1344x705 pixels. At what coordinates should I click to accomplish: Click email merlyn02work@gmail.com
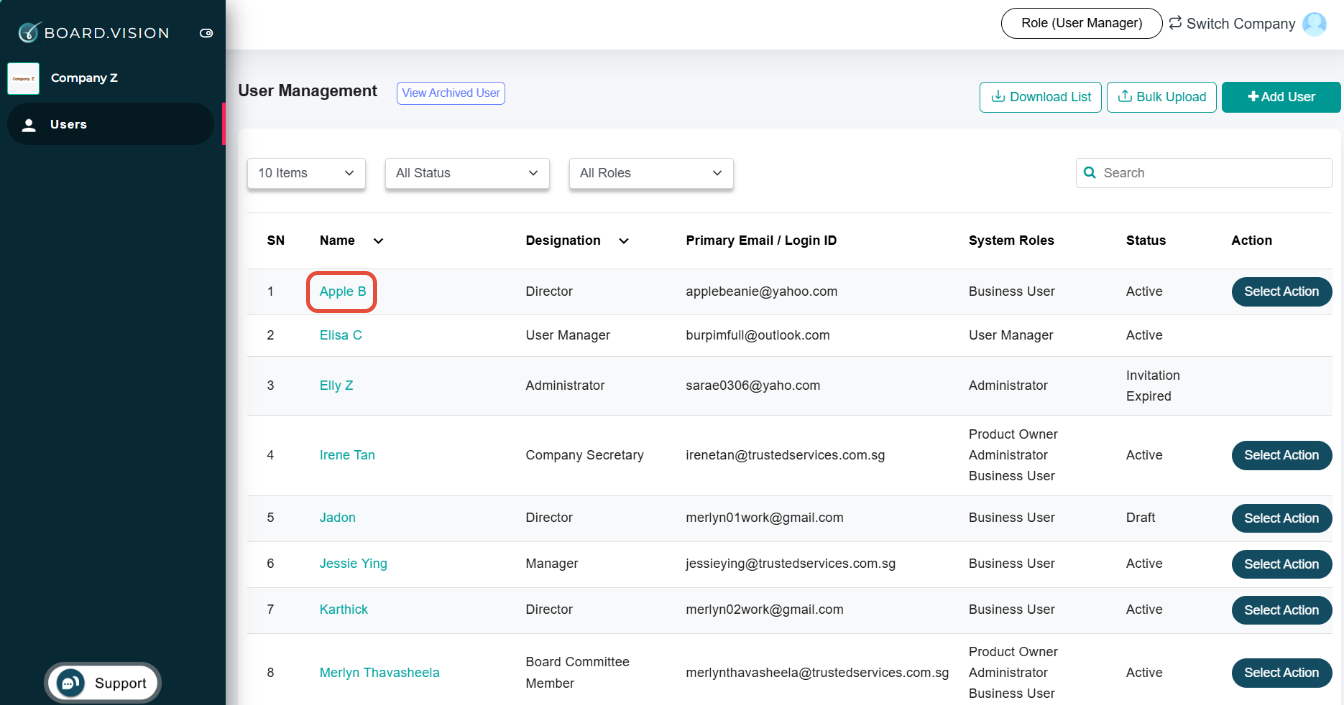coord(764,610)
